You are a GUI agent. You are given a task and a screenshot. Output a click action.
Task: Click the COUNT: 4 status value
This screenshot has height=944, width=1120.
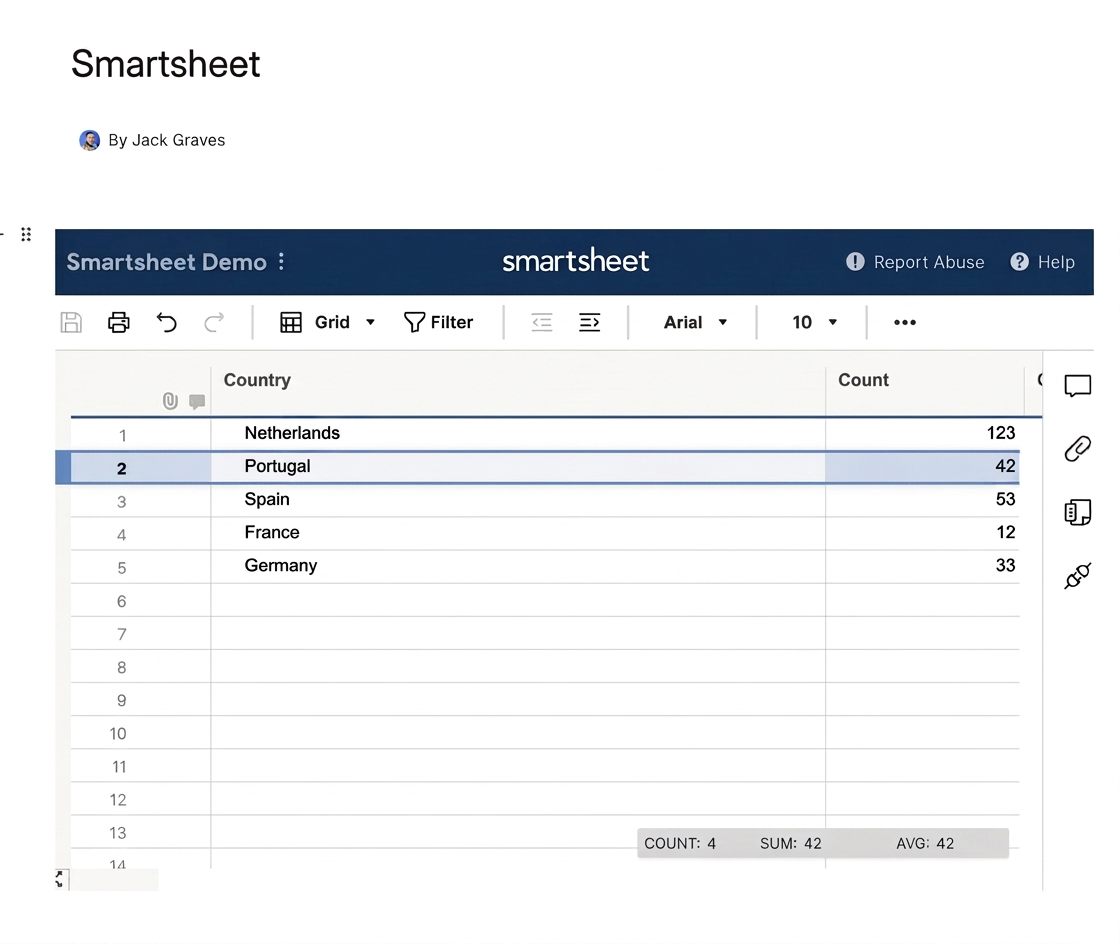click(680, 843)
